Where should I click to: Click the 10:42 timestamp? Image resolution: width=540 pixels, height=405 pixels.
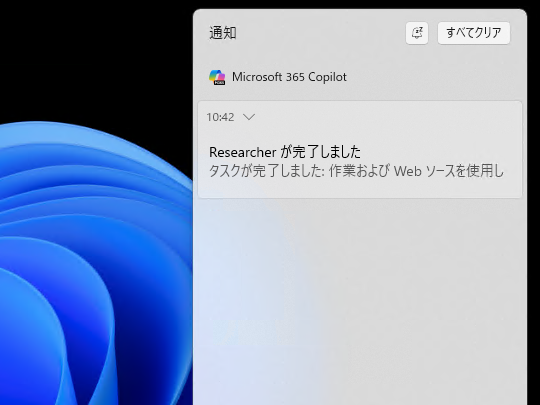(220, 117)
